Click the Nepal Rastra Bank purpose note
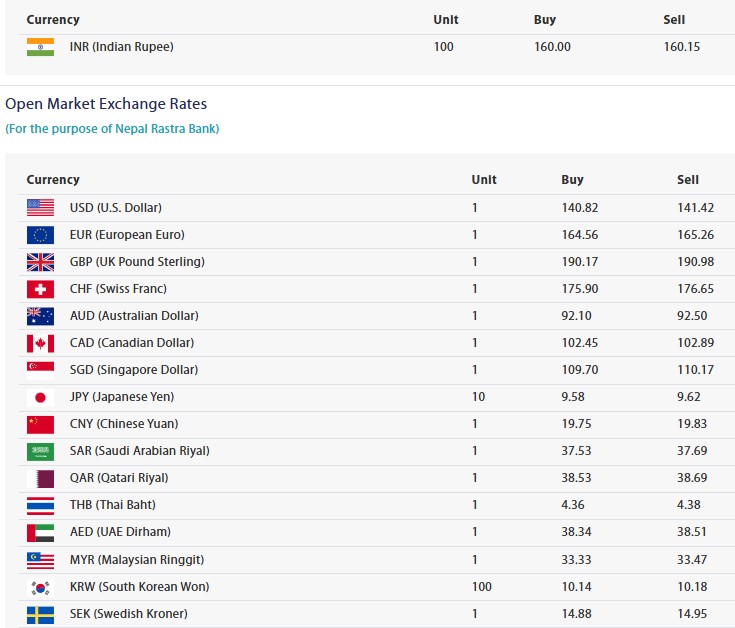This screenshot has height=628, width=735. tap(112, 129)
